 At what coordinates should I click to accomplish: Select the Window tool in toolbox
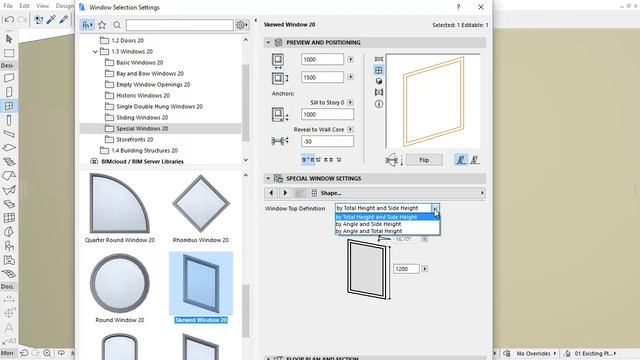tap(9, 106)
